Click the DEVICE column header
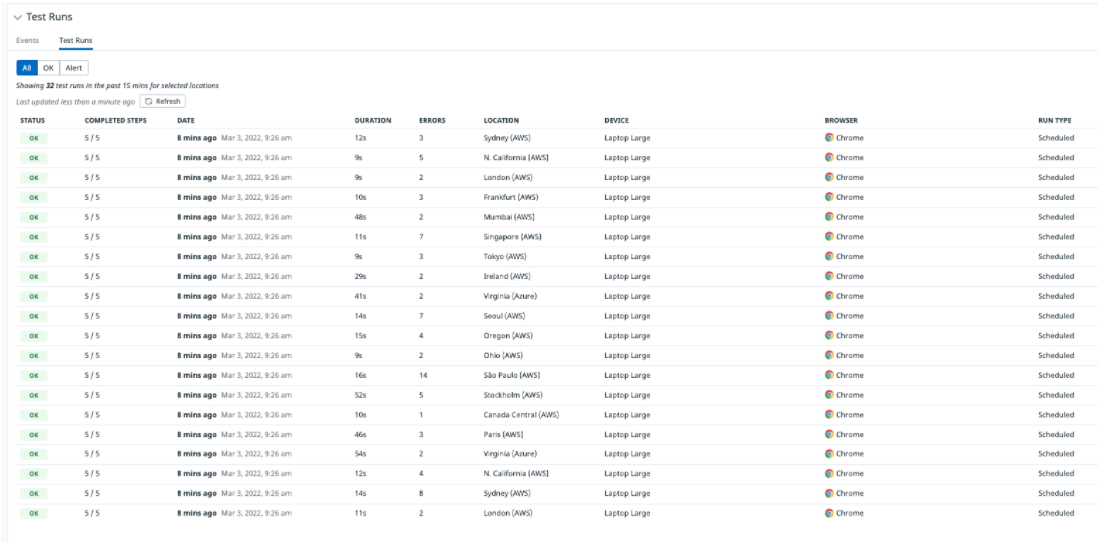This screenshot has width=1098, height=543. pos(616,121)
